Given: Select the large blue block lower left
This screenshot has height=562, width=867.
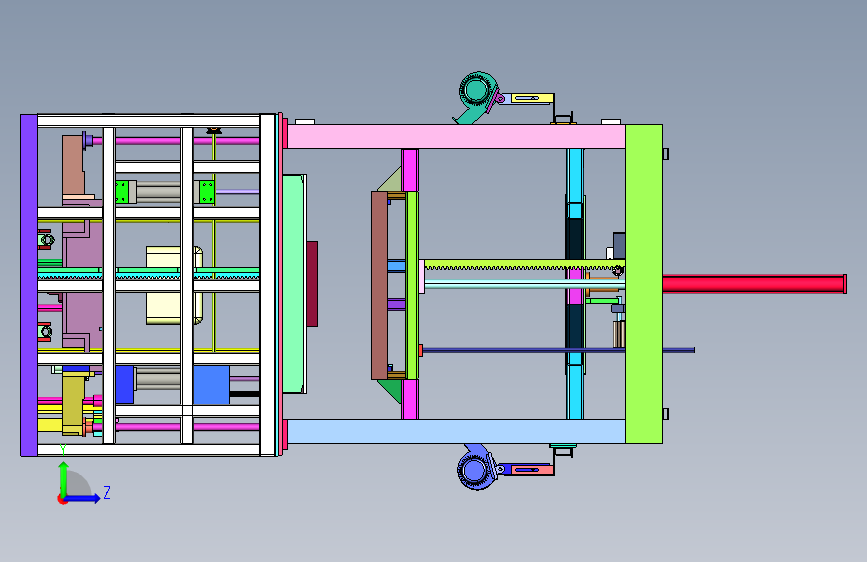Looking at the screenshot, I should point(211,384).
